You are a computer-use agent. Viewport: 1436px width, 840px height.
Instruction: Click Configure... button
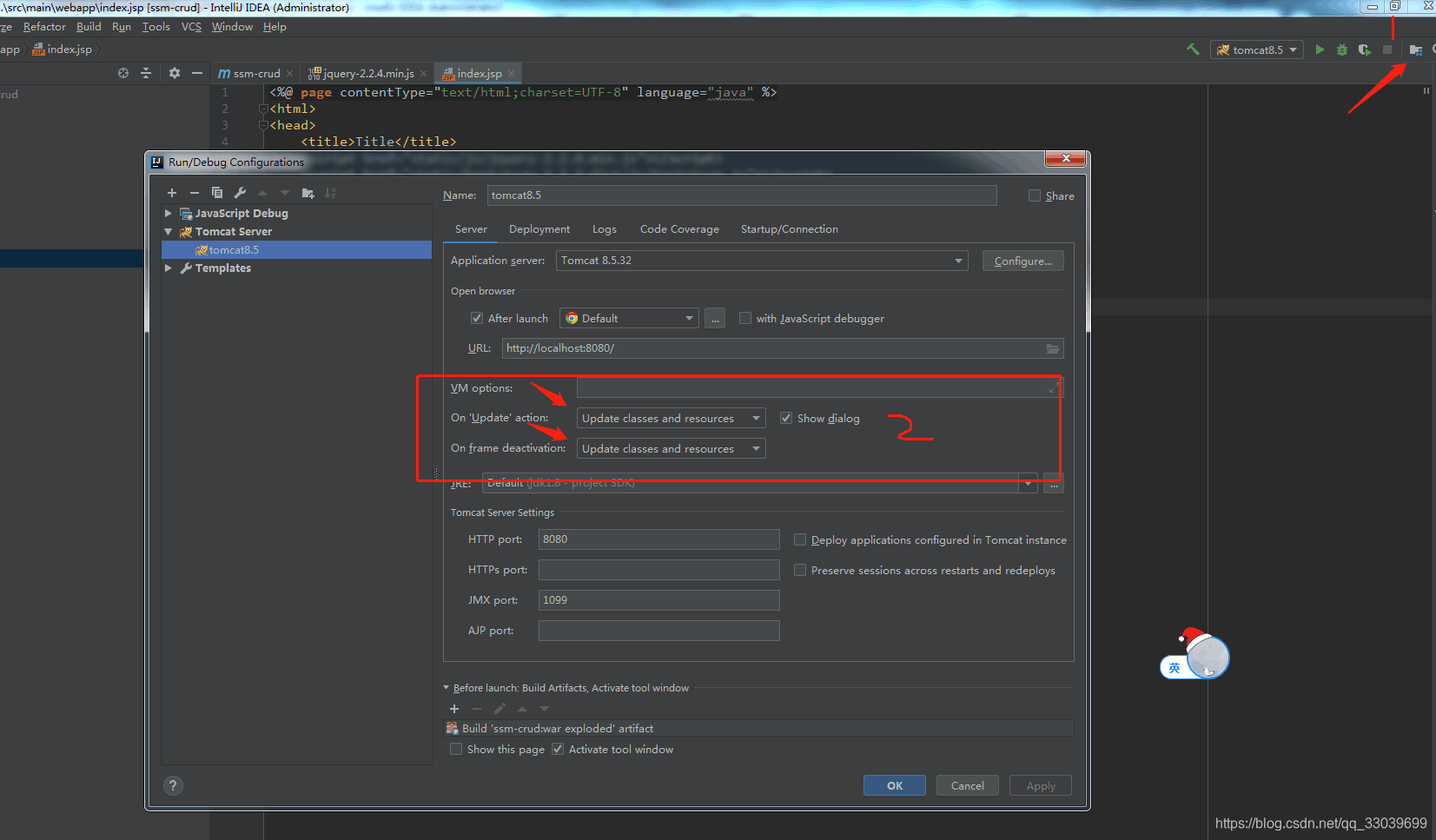point(1023,261)
